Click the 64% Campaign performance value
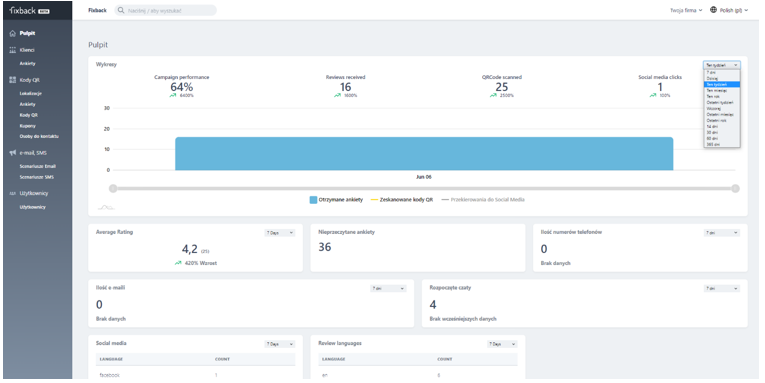Image resolution: width=765 pixels, height=383 pixels. (x=181, y=87)
